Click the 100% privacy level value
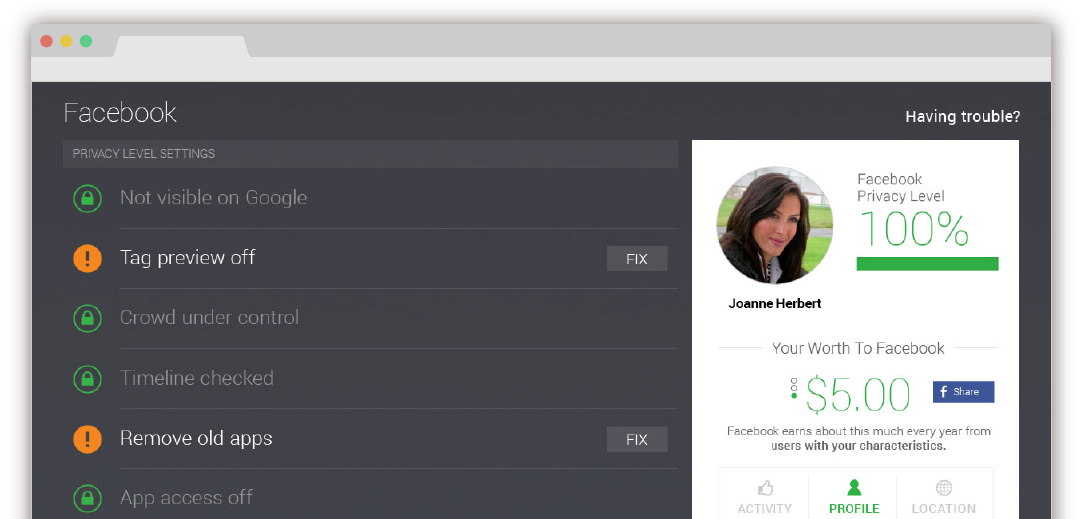This screenshot has height=519, width=1092. coord(913,229)
